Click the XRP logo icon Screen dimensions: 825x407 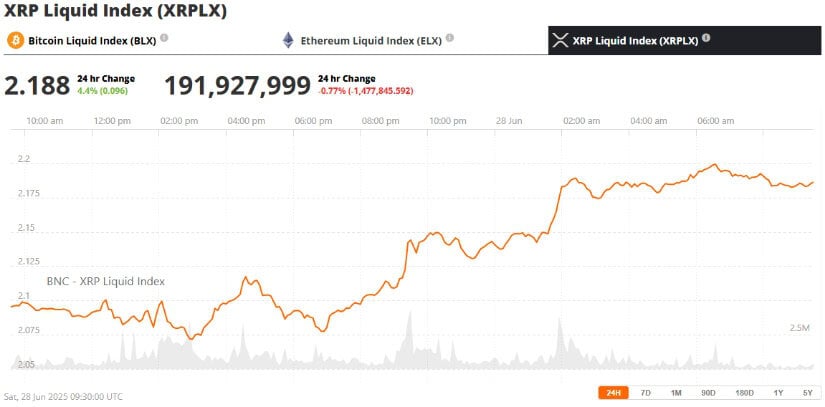(560, 40)
